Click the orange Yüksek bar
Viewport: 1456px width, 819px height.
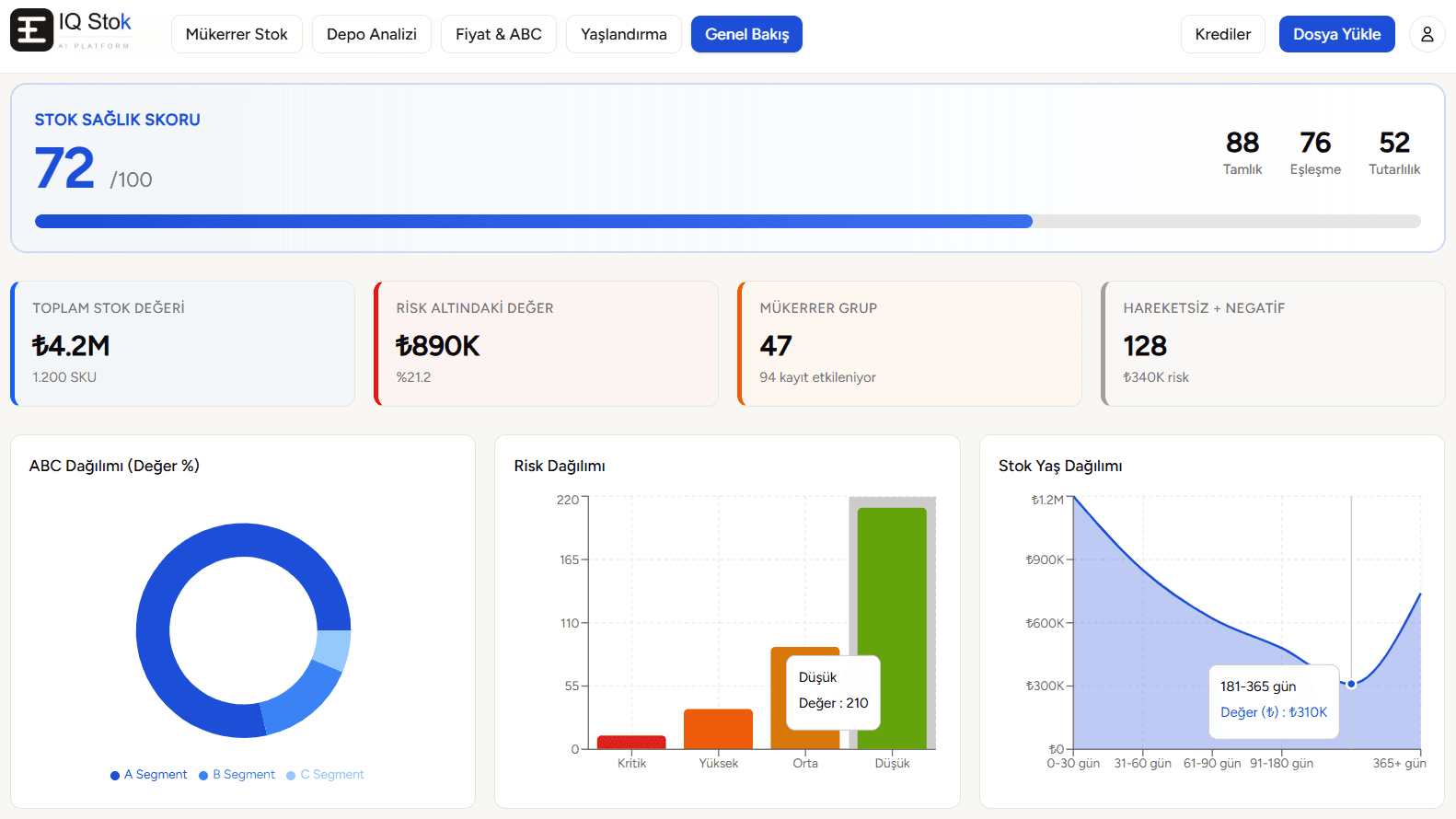(x=718, y=729)
